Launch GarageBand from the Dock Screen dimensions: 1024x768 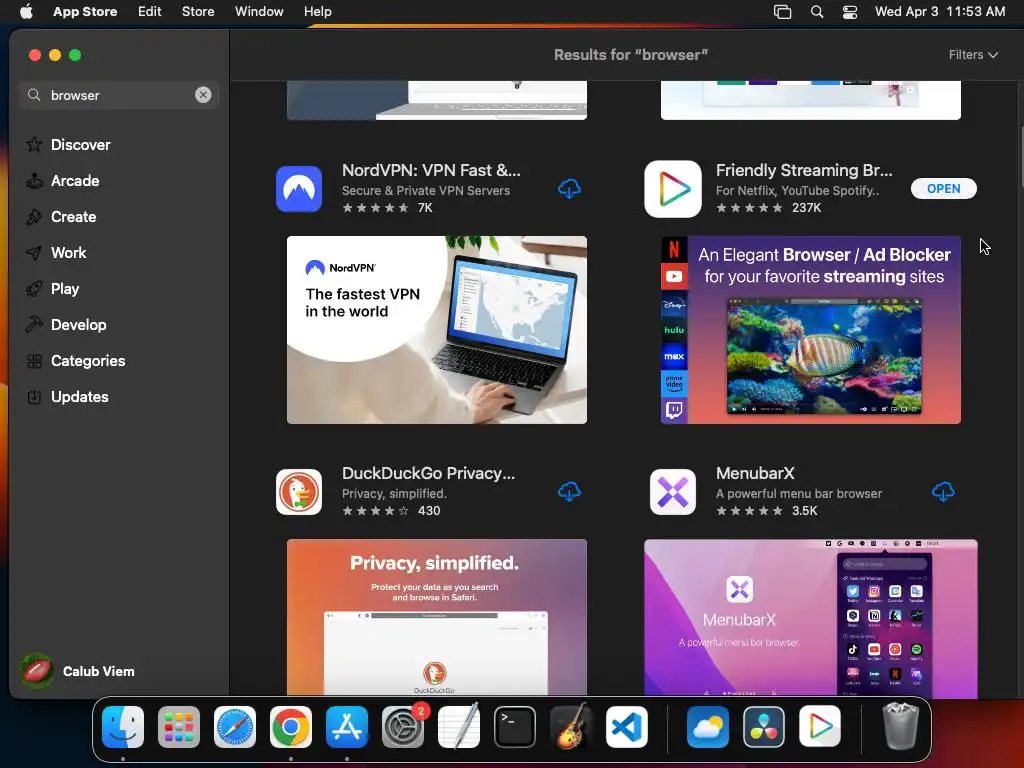[571, 727]
